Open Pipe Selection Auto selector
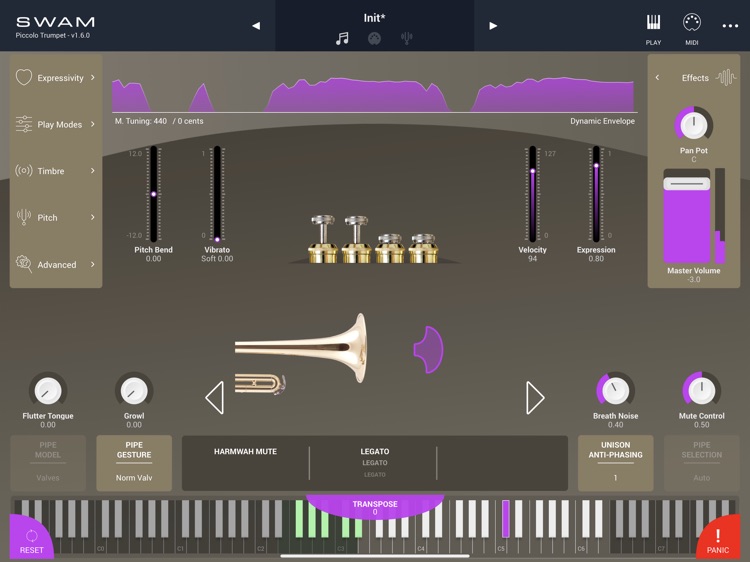This screenshot has width=750, height=562. pos(702,463)
